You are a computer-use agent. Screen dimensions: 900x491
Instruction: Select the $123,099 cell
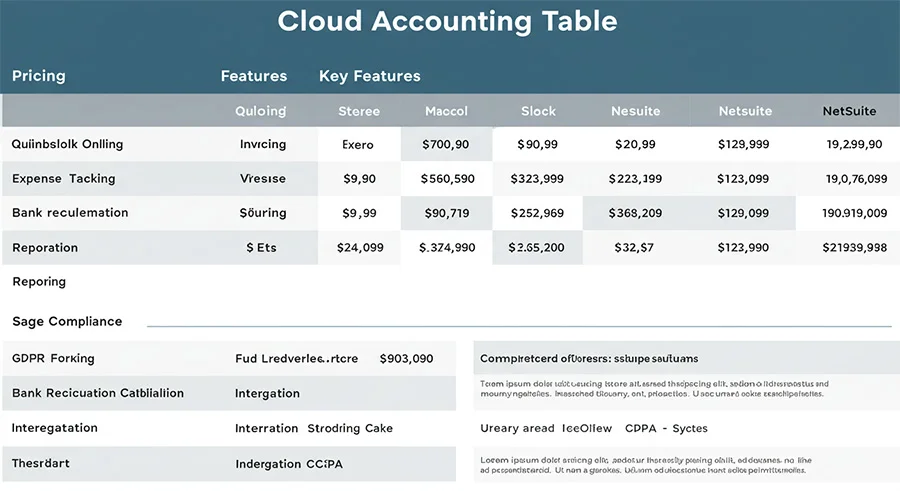[x=743, y=179]
